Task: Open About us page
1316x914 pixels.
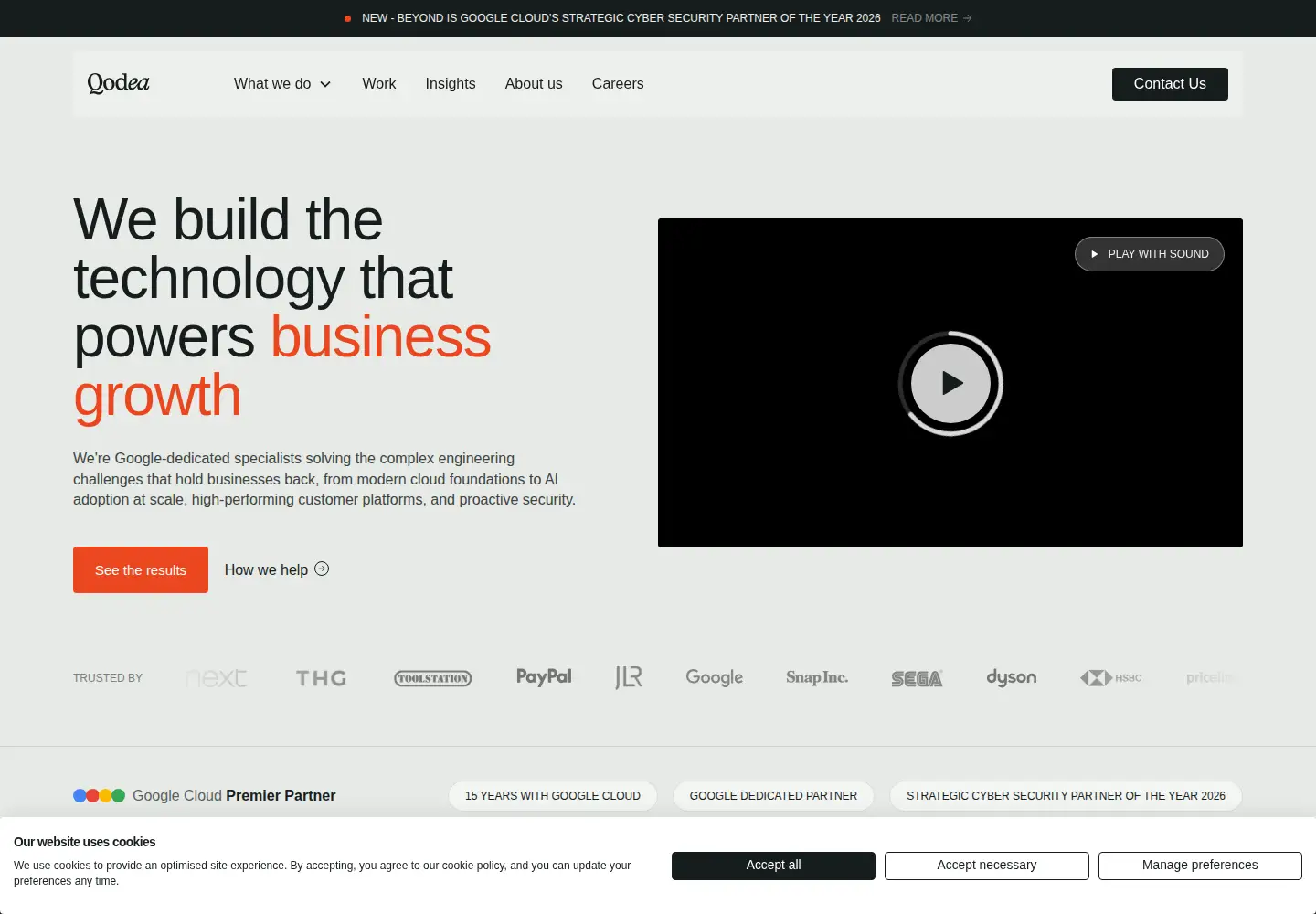Action: (534, 84)
